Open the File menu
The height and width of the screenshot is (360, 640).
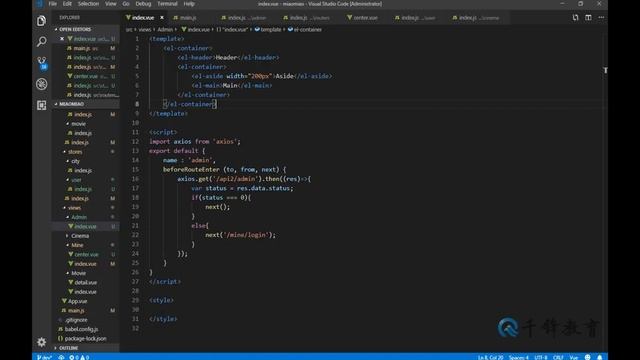53,4
